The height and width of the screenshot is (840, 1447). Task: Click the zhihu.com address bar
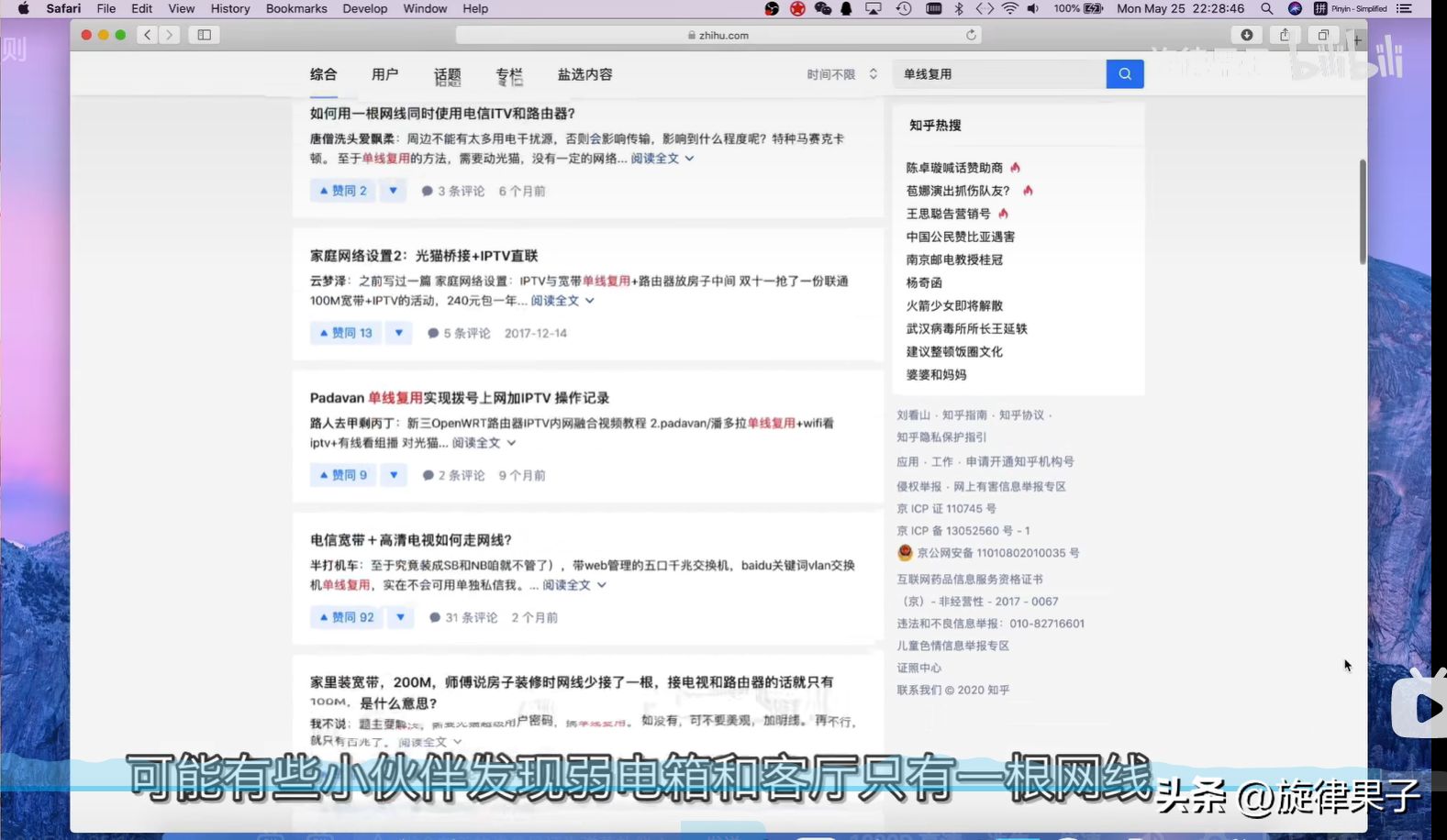pyautogui.click(x=718, y=35)
